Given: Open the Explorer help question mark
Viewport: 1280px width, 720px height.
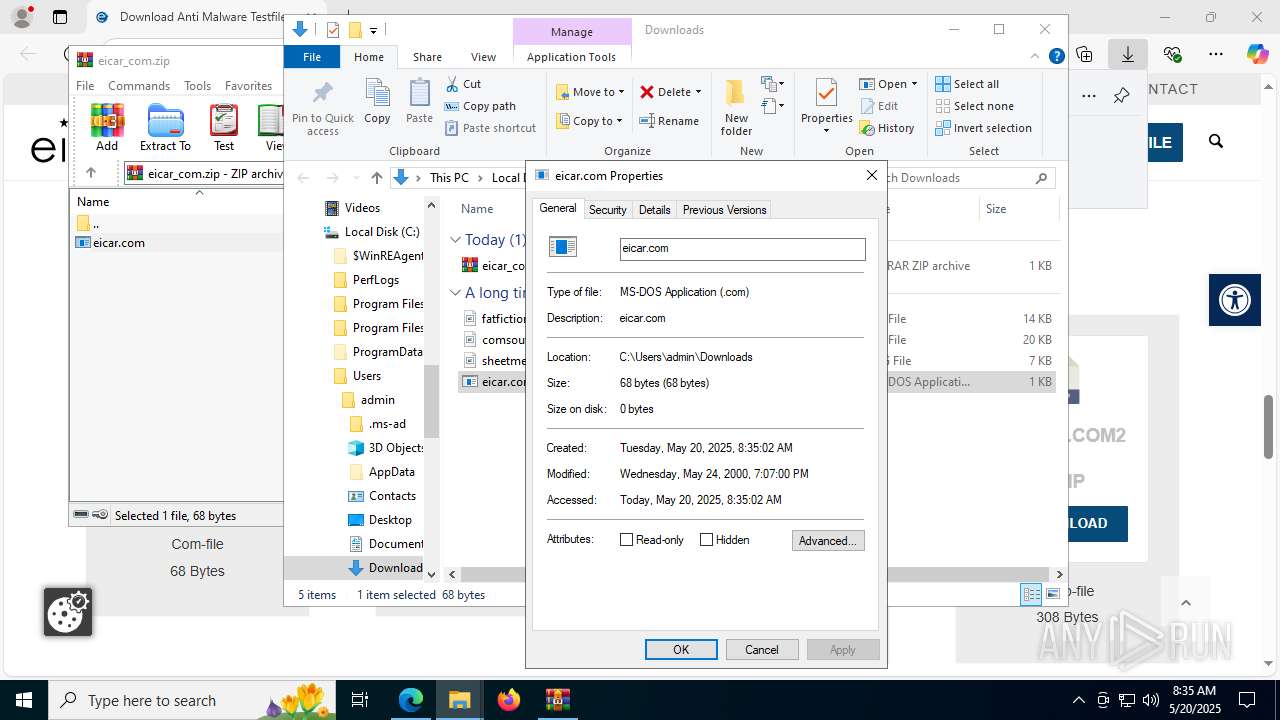Looking at the screenshot, I should (1056, 57).
